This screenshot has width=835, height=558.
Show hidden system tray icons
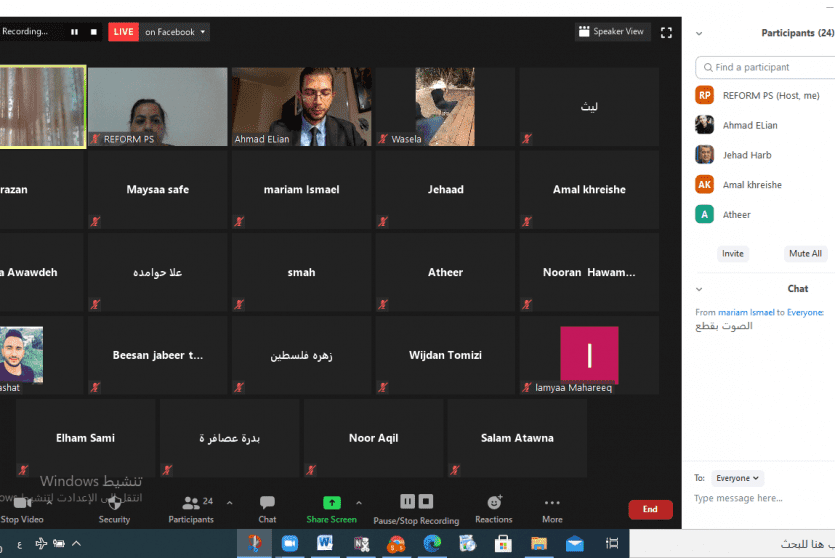[x=76, y=544]
